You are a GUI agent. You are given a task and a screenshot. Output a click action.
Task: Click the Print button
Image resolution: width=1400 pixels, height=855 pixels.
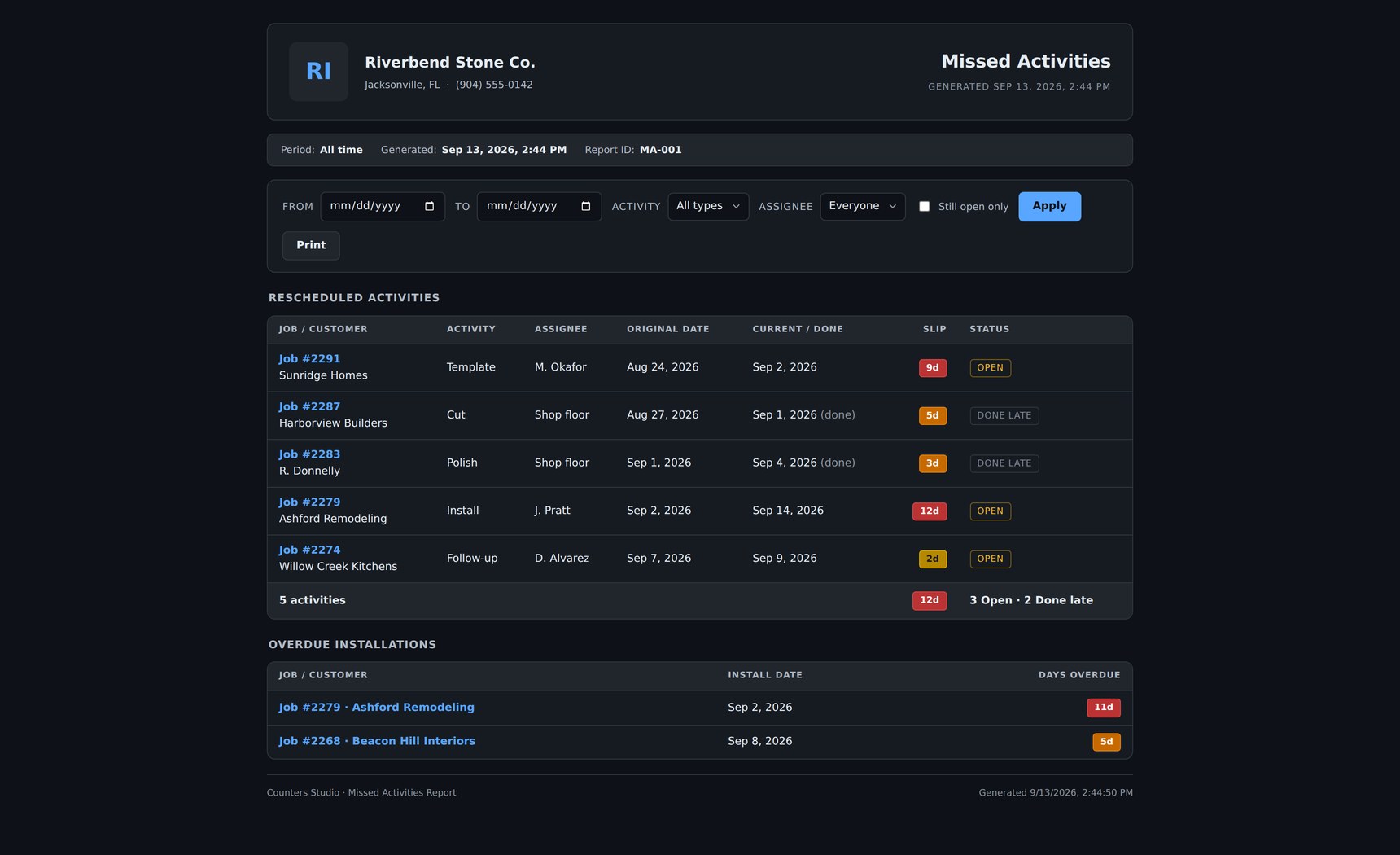point(311,246)
